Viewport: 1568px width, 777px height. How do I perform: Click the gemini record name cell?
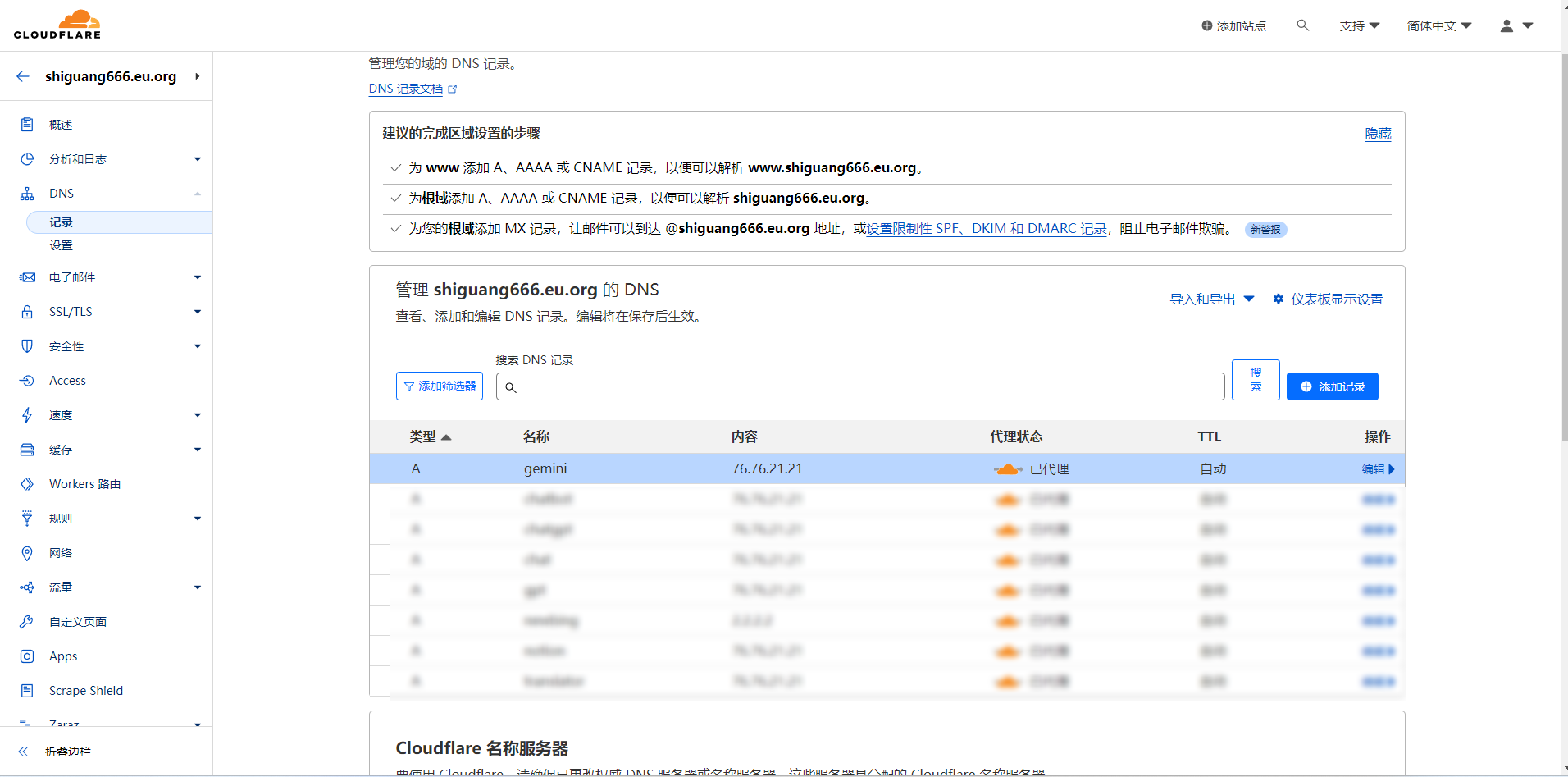pyautogui.click(x=545, y=468)
